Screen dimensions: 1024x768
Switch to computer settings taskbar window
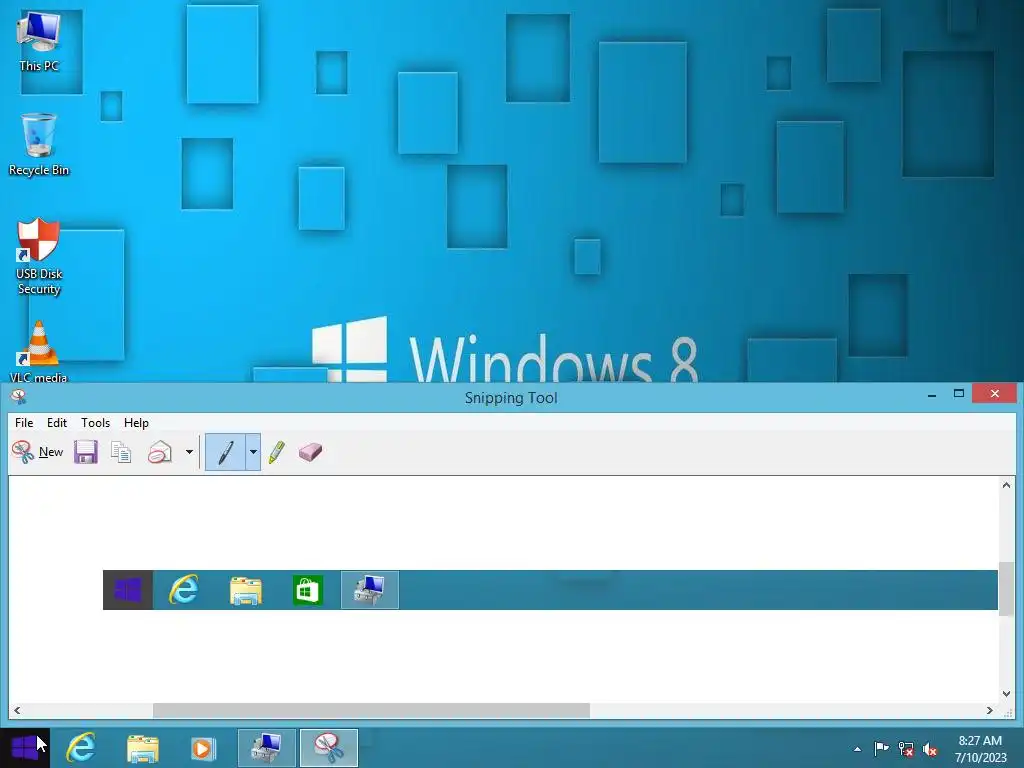pyautogui.click(x=266, y=748)
